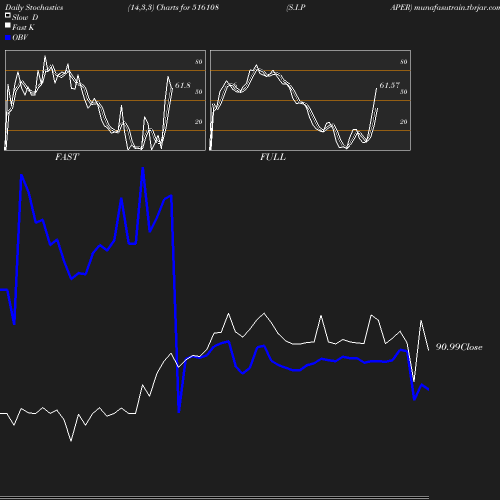Select the 'Daily Stochastics' title text
The image size is (500, 500).
(34, 8)
